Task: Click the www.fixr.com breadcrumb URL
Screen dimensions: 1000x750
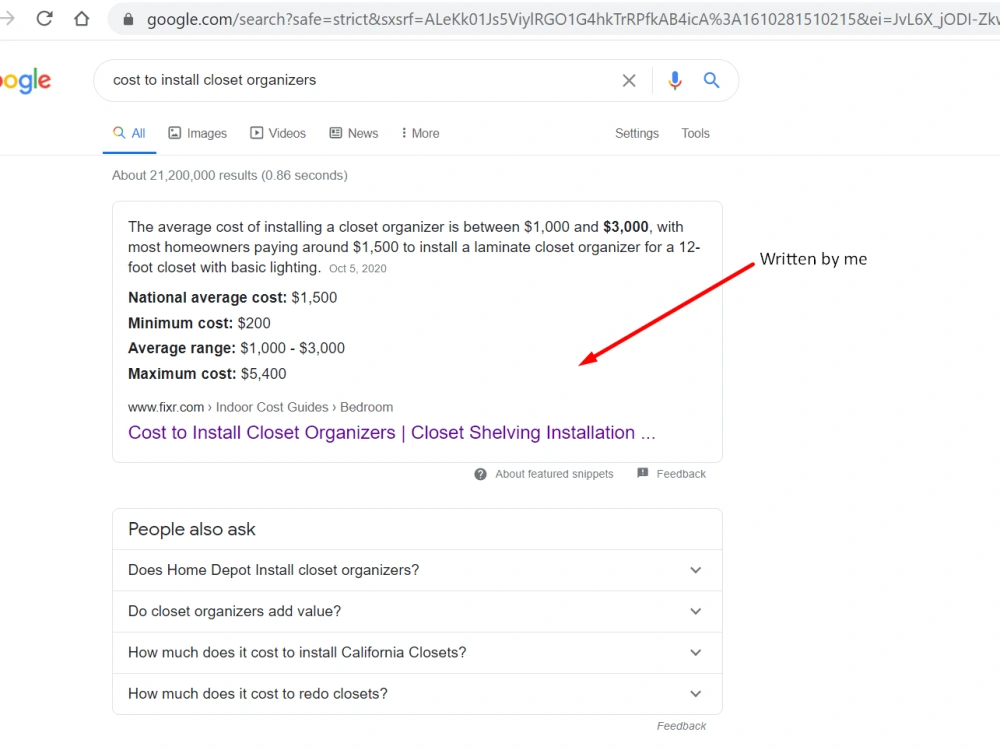Action: click(x=166, y=408)
